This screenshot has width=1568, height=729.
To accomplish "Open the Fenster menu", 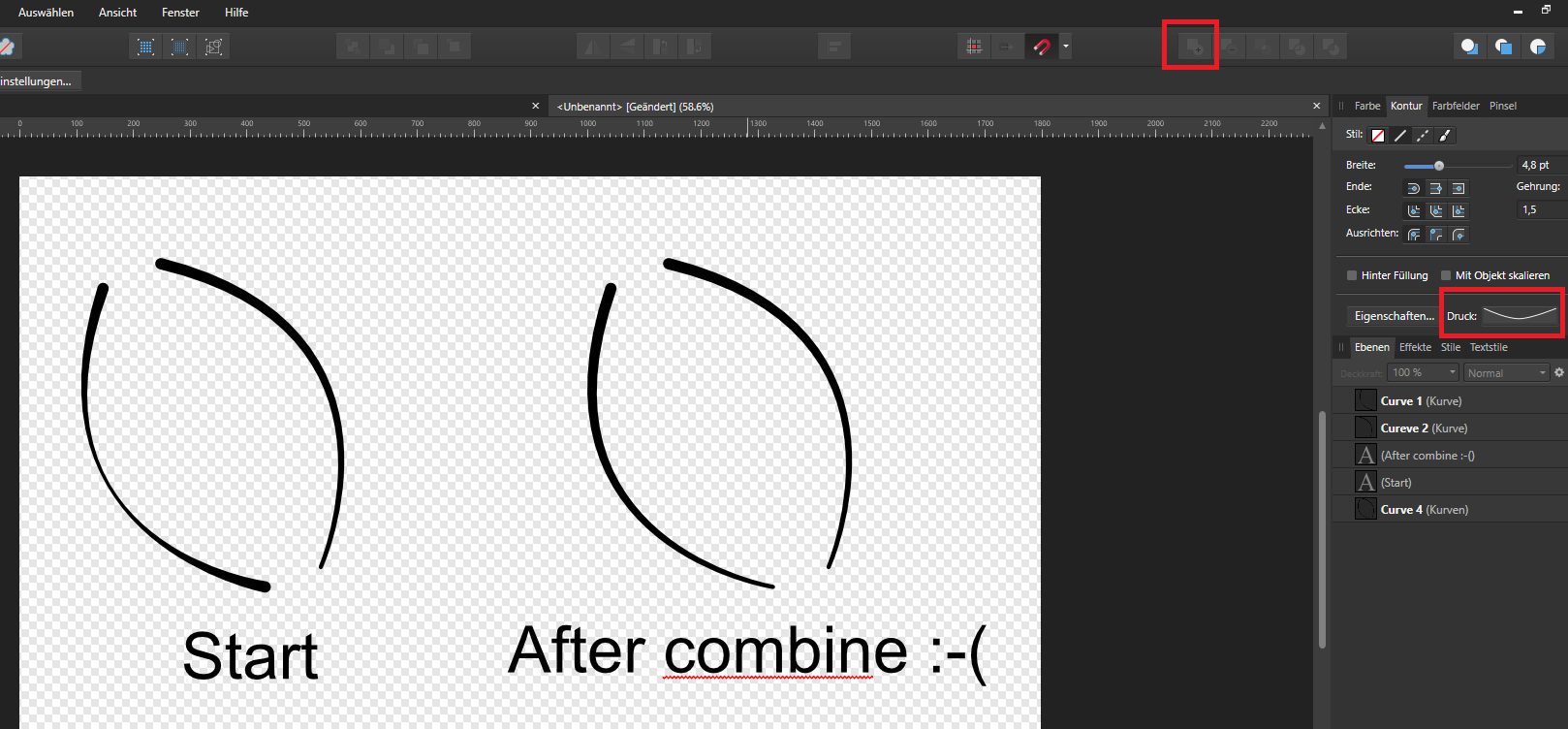I will [180, 13].
